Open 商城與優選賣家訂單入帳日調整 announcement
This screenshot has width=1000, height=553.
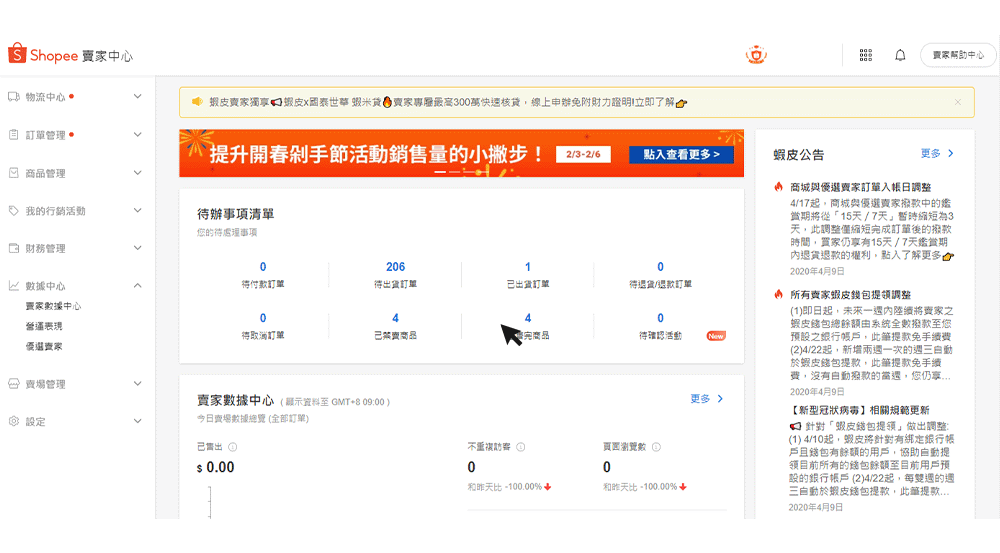coord(860,187)
